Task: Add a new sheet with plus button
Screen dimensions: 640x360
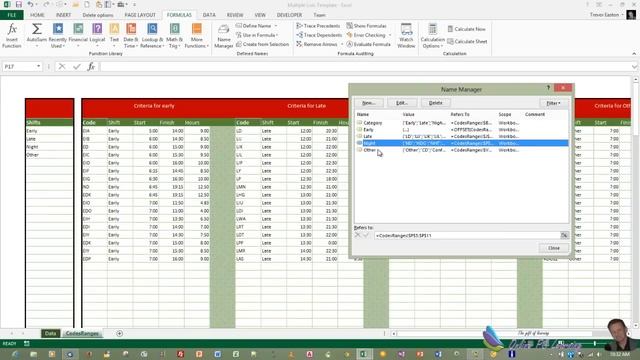Action: coord(120,333)
